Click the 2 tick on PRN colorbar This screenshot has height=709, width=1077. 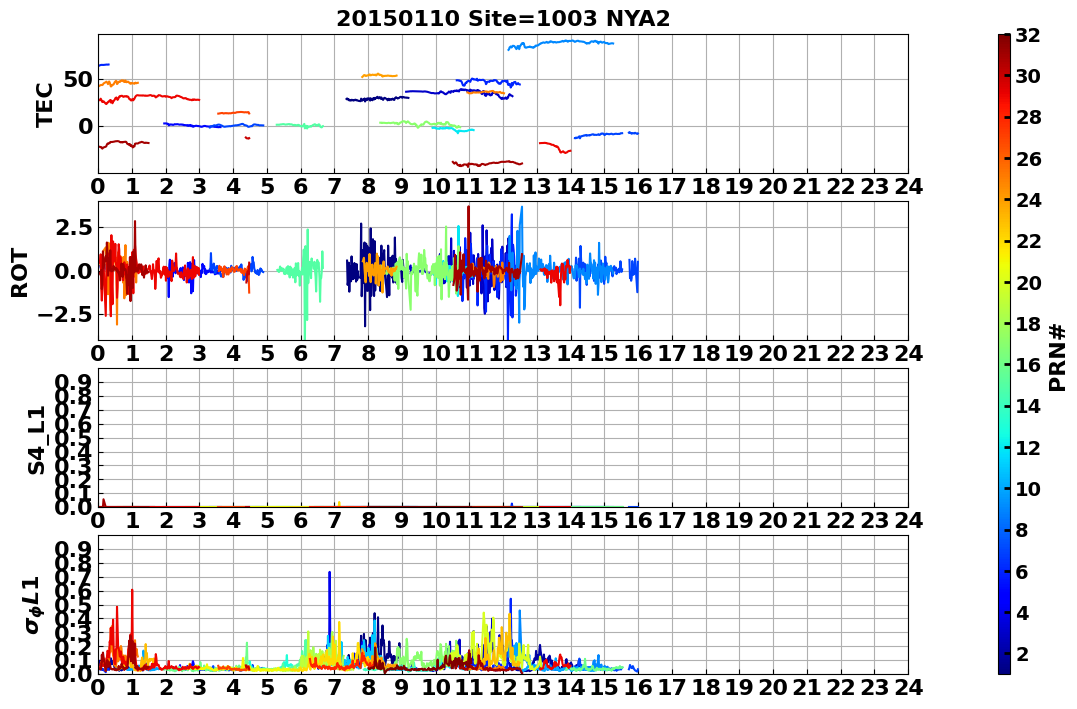pyautogui.click(x=1022, y=653)
